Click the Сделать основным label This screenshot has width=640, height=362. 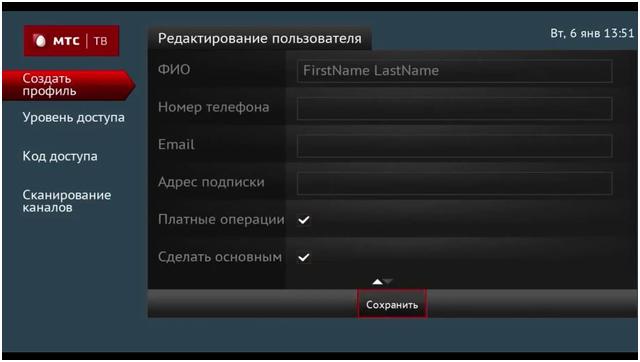click(x=220, y=257)
